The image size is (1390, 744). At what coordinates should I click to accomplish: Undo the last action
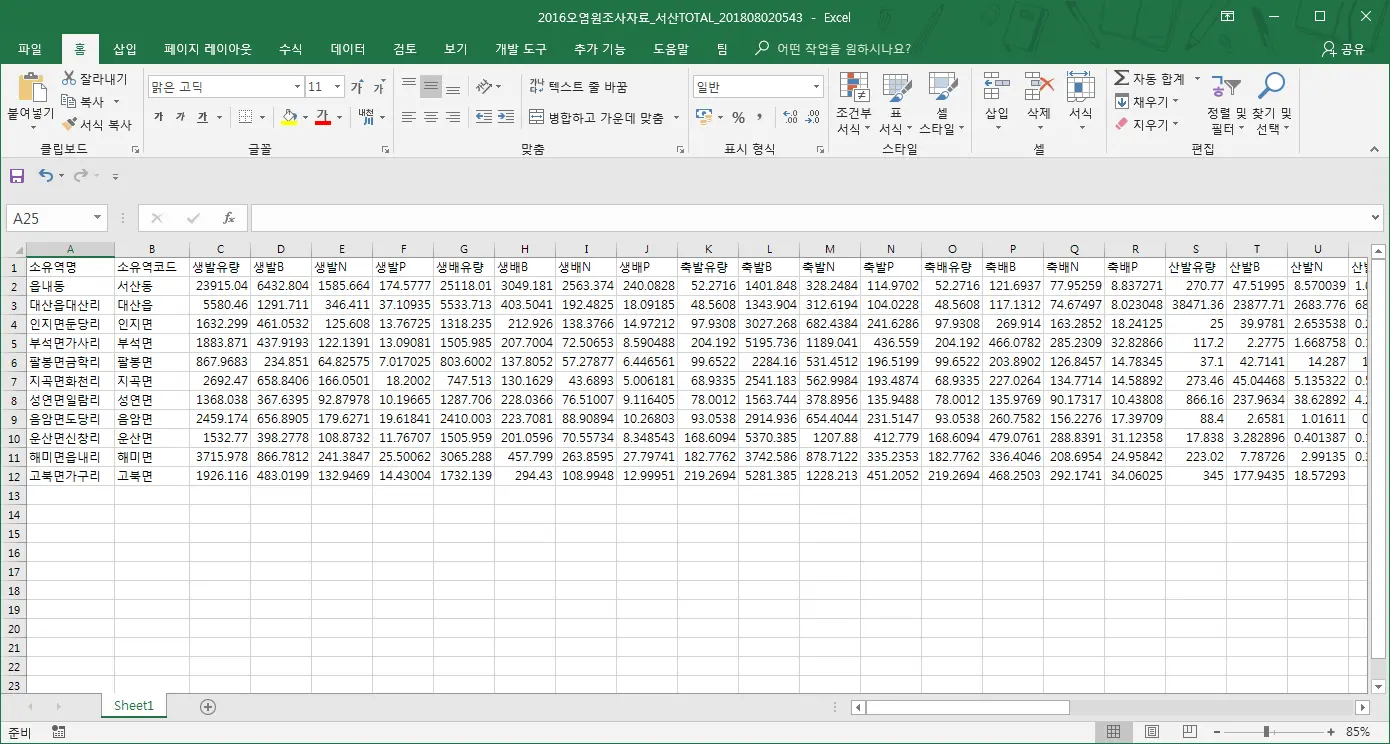coord(46,176)
